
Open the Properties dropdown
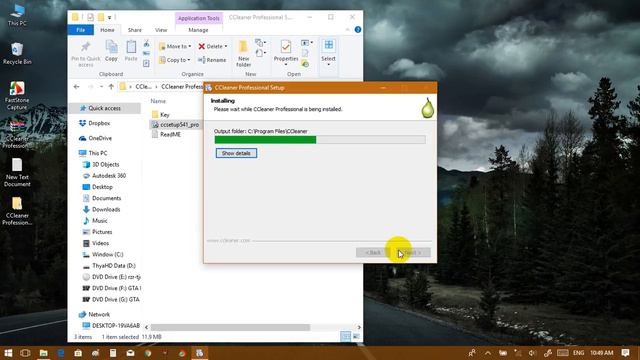coord(286,64)
